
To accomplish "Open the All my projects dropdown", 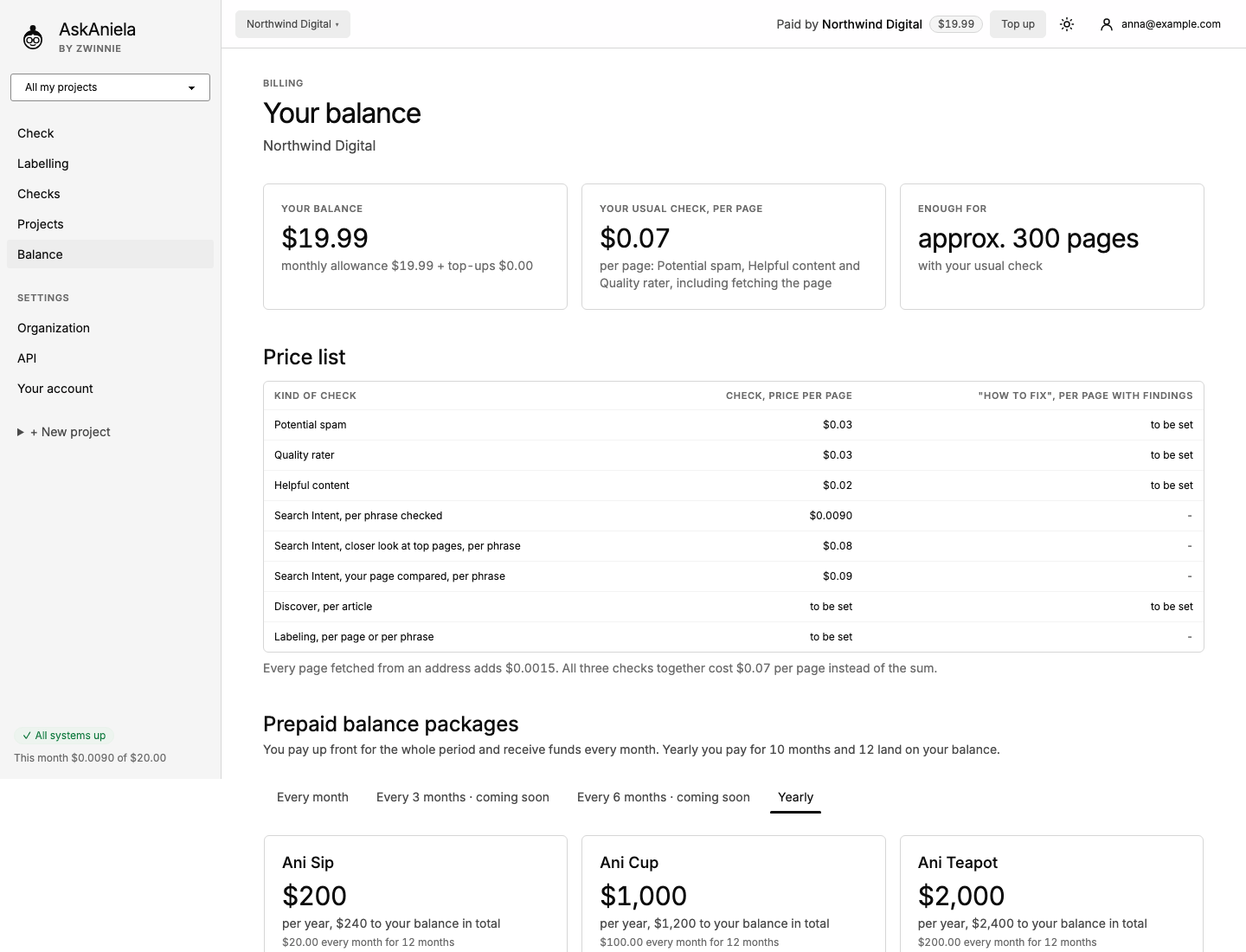I will pos(110,87).
